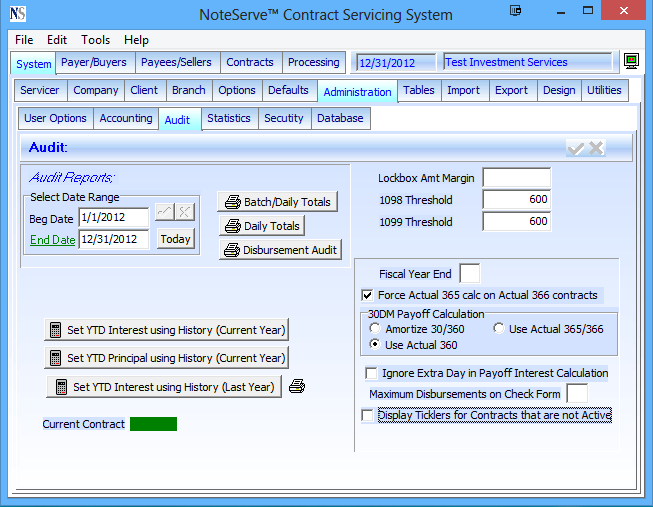Set YTD Interest using History (Last Year)
This screenshot has height=507, width=653.
[164, 387]
